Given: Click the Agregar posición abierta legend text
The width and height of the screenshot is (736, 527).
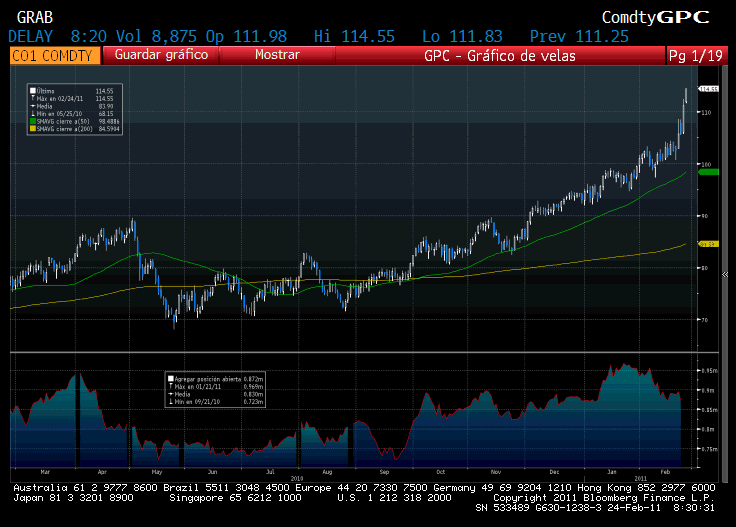Looking at the screenshot, I should 207,379.
